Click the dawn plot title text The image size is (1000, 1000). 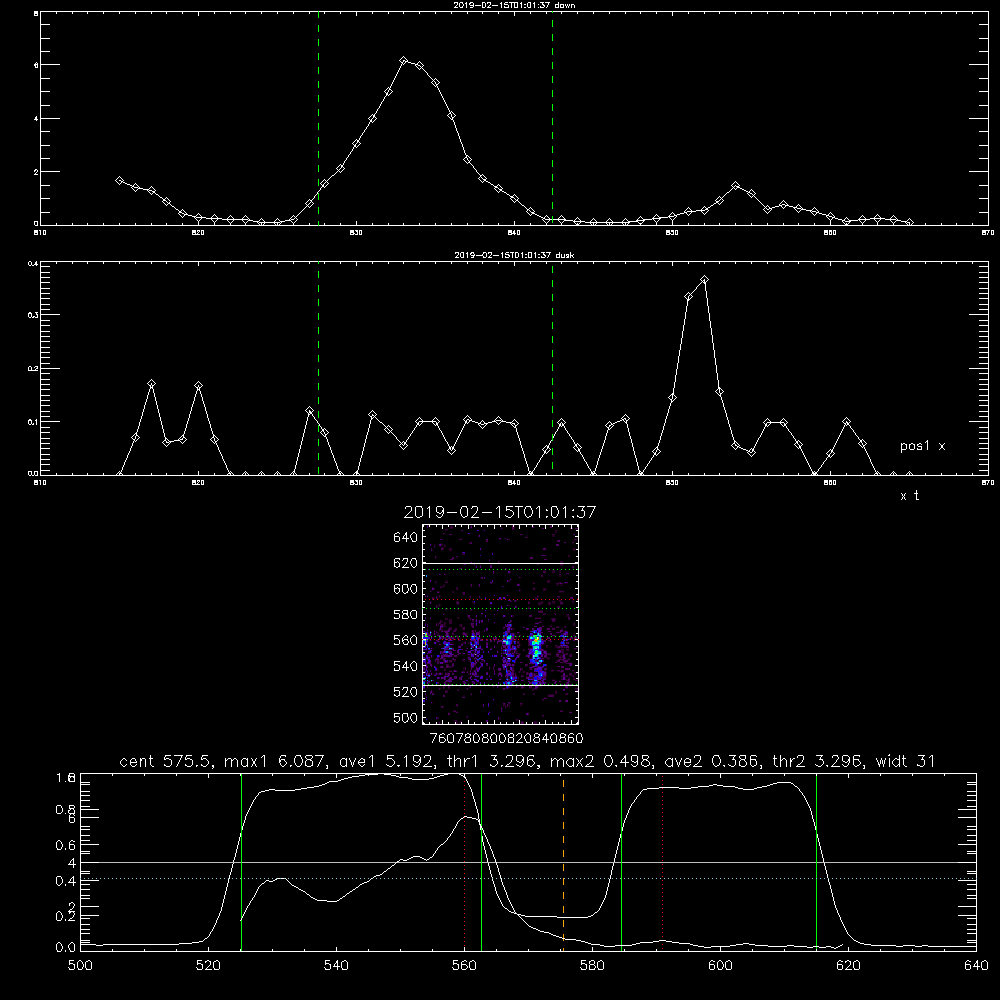[514, 5]
